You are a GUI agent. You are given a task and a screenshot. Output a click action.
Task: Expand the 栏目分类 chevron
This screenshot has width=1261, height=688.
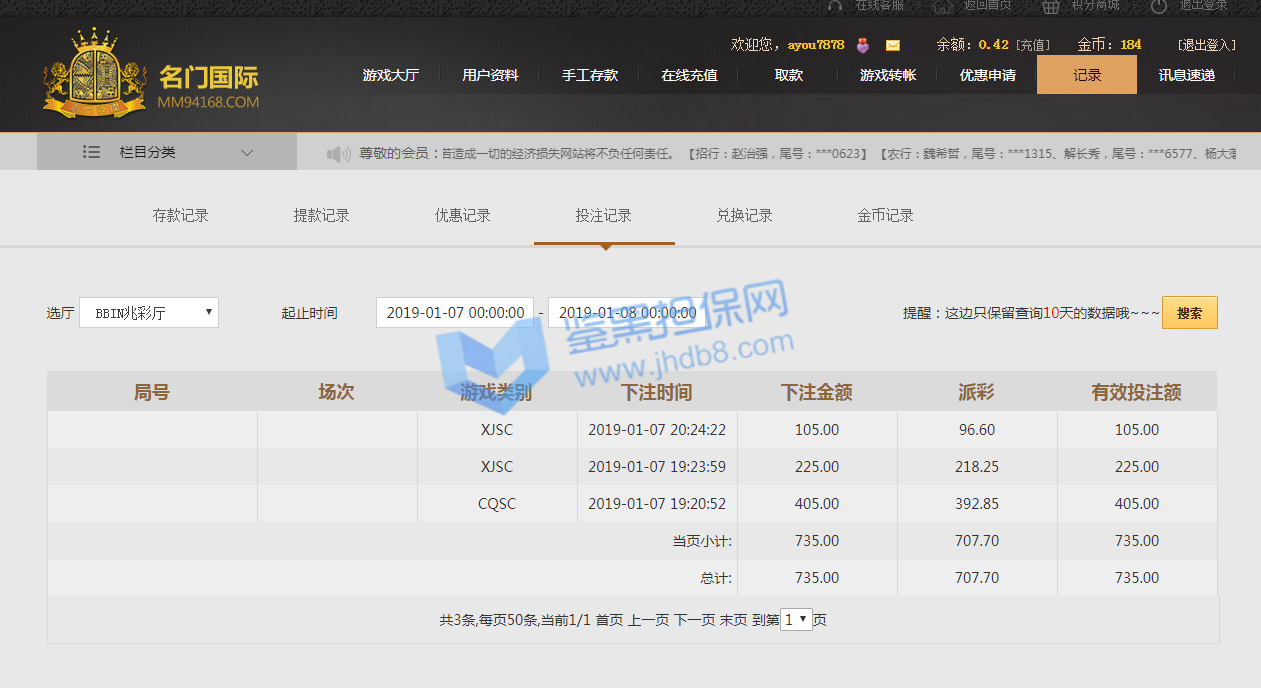(247, 153)
